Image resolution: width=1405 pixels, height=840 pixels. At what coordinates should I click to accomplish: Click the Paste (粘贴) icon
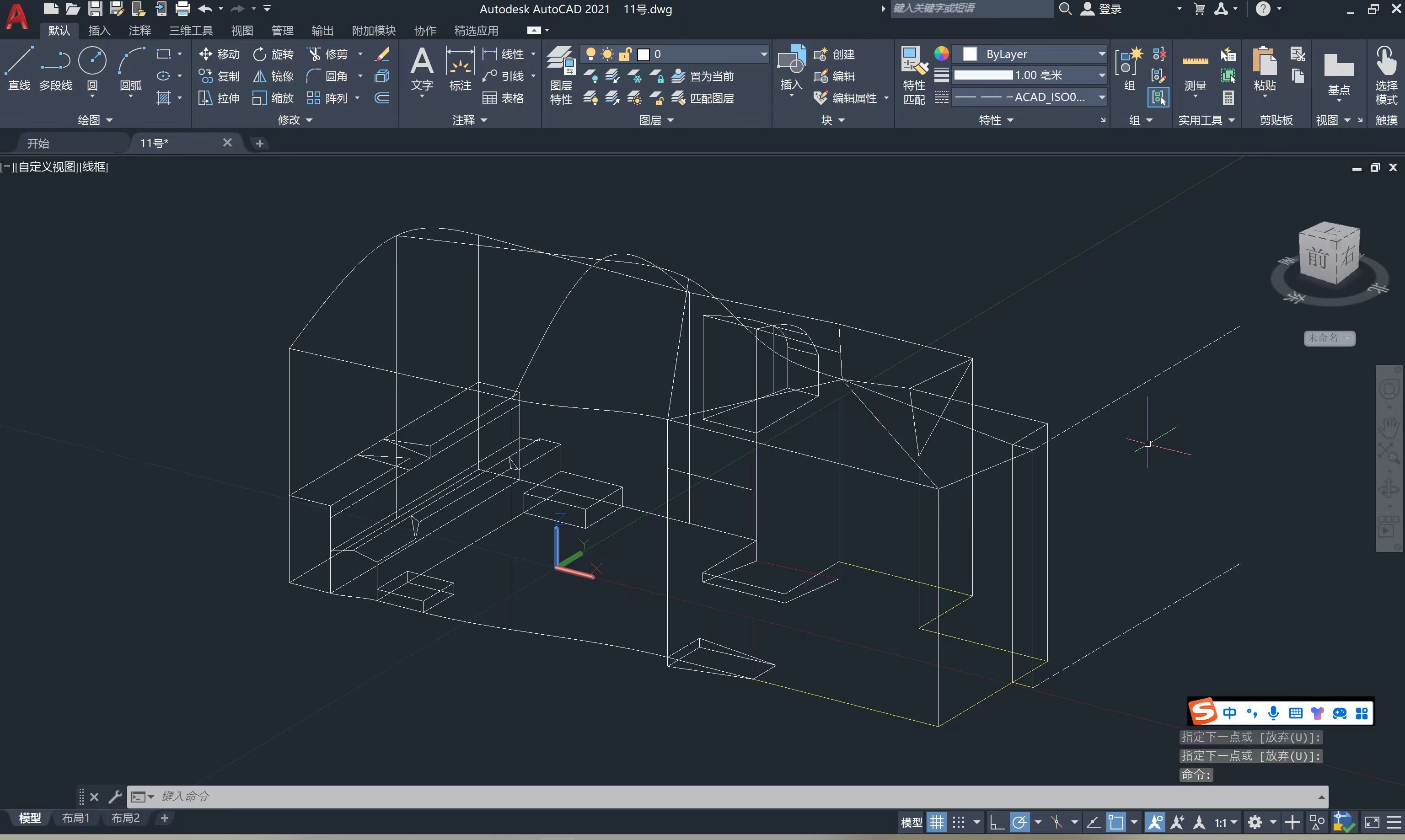click(1265, 69)
